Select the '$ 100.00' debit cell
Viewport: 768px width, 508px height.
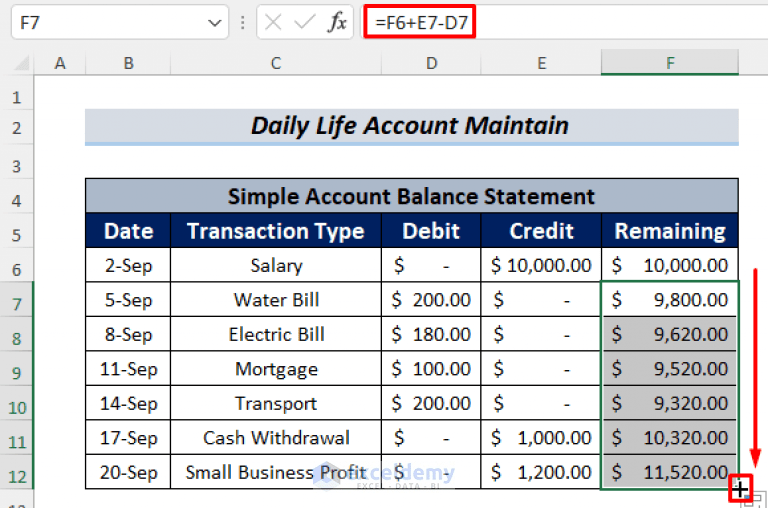(431, 368)
